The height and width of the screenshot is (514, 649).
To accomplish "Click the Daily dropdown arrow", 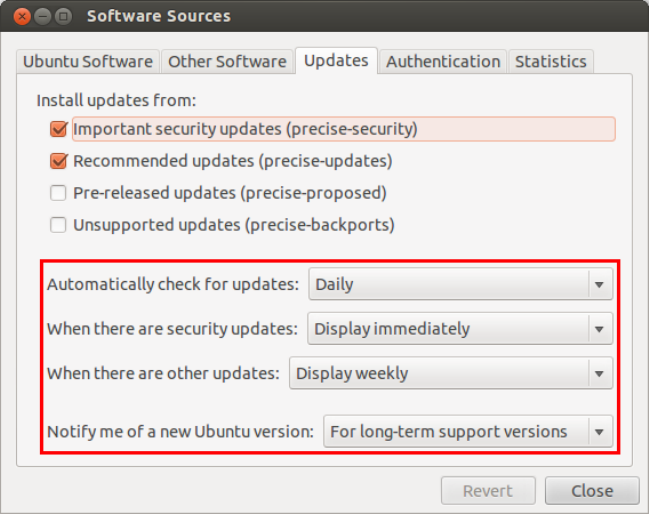I will 599,284.
